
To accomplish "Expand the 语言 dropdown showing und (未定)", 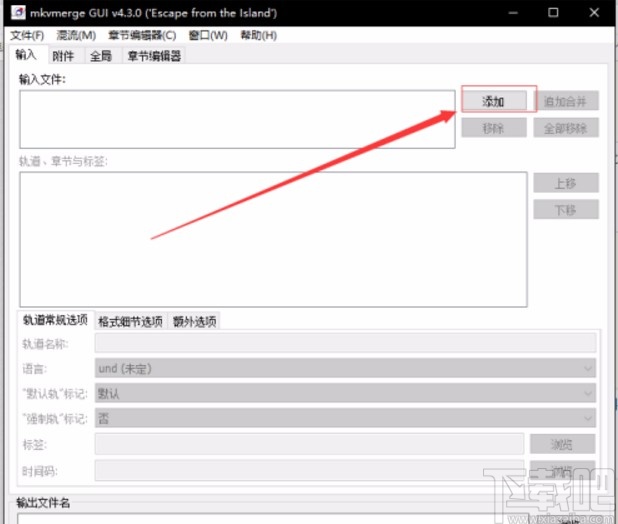I will [x=345, y=368].
